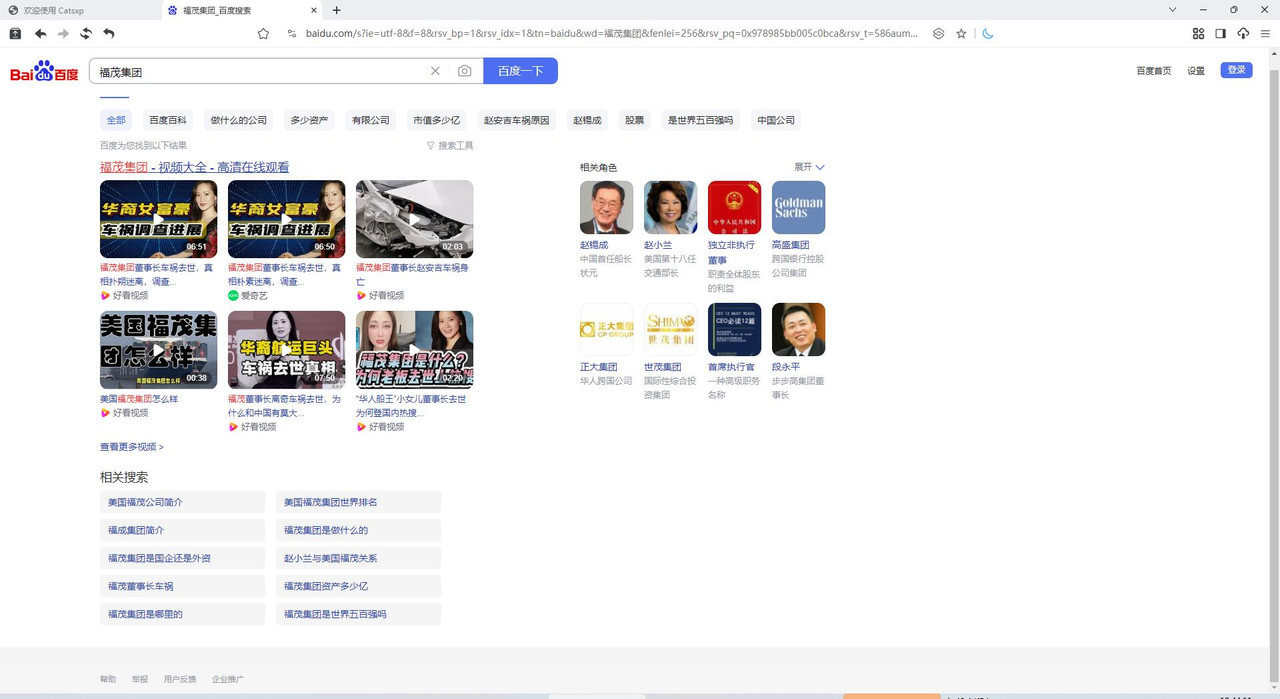Click the cloud upload icon in the toolbar
The width and height of the screenshot is (1280, 699).
(1243, 33)
